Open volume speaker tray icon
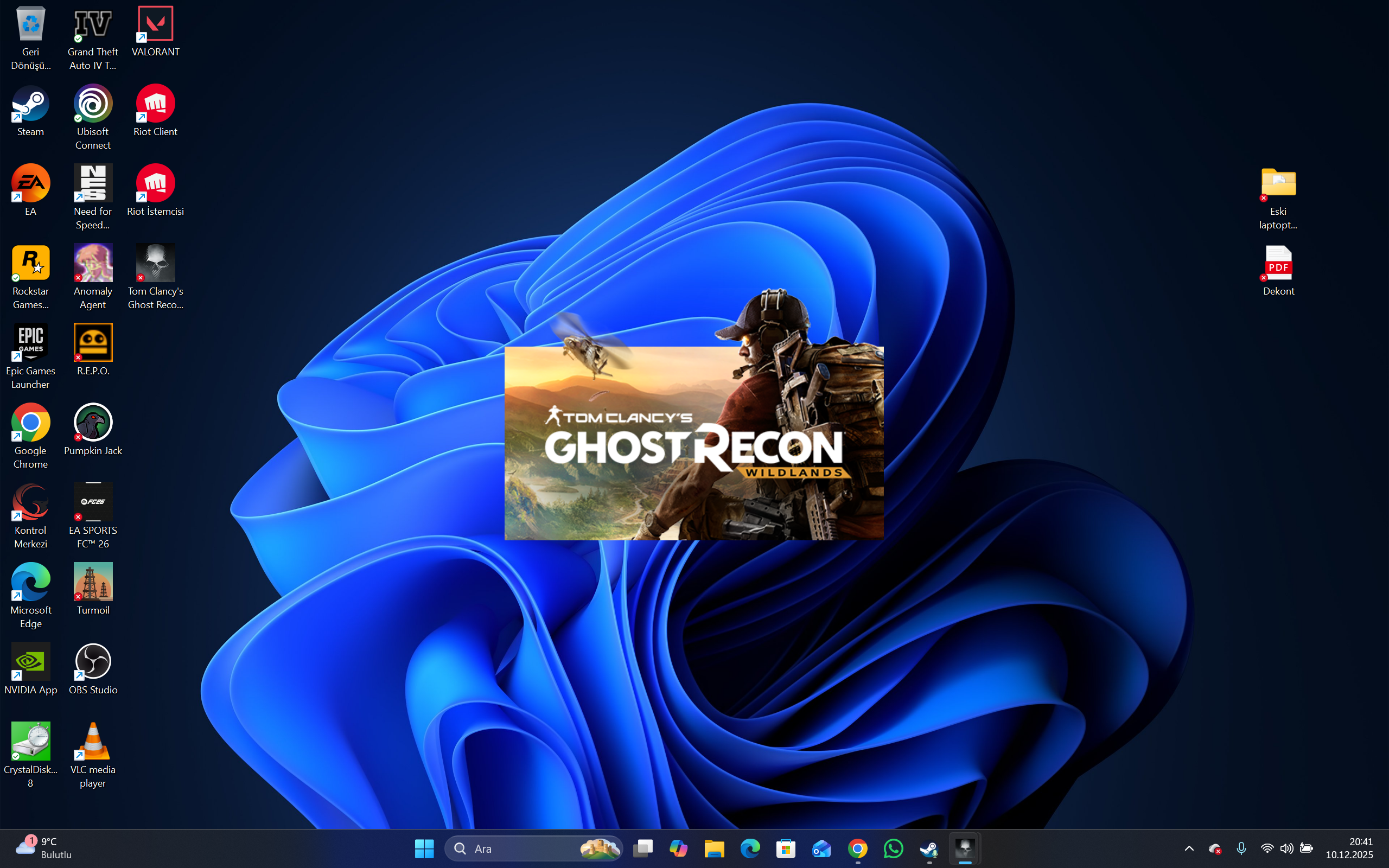The image size is (1389, 868). (x=1287, y=848)
